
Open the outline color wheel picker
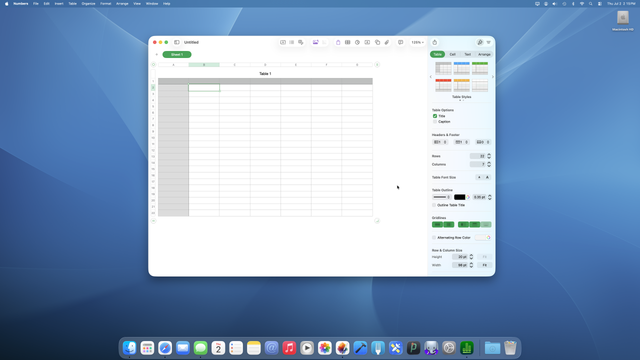click(468, 197)
